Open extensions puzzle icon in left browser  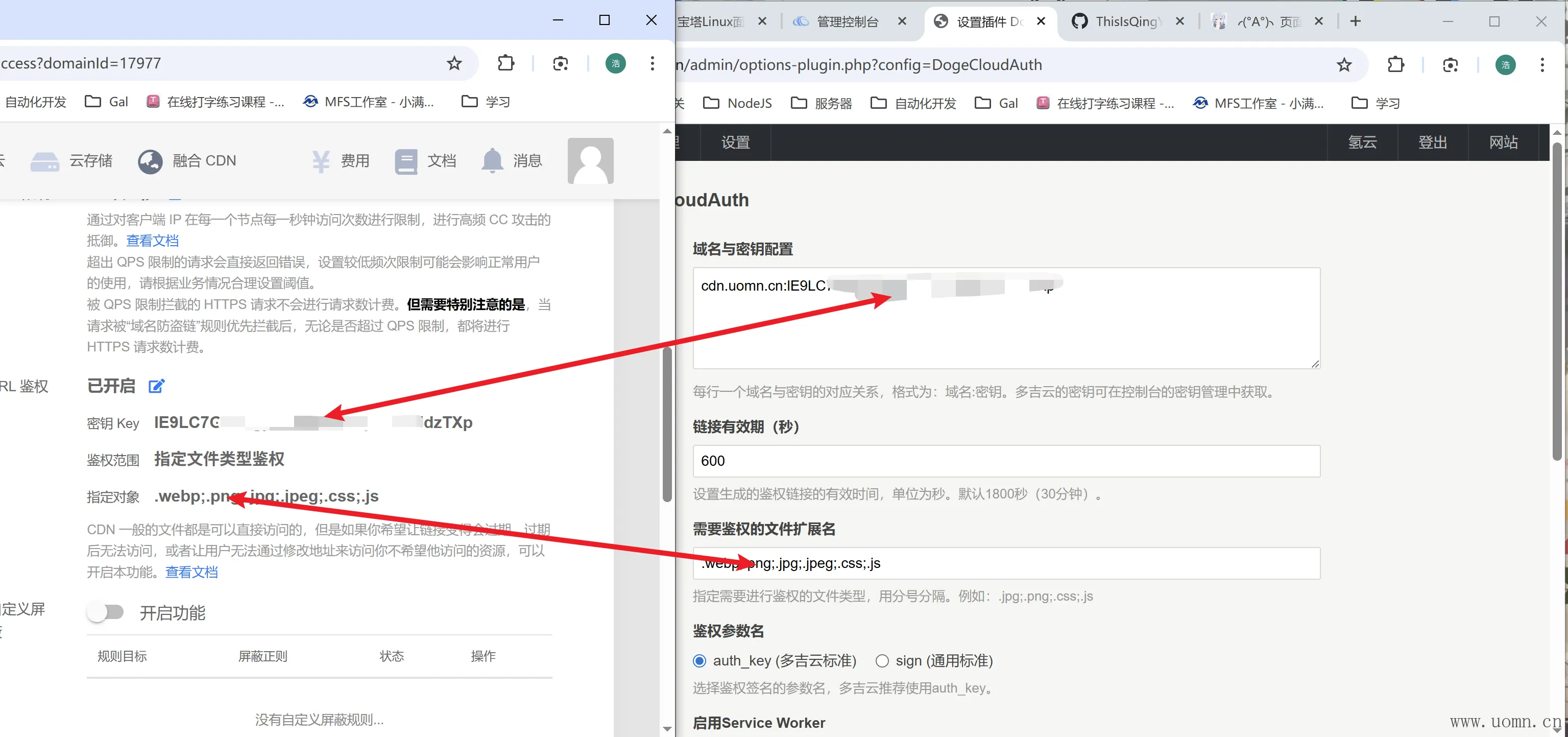click(x=505, y=63)
